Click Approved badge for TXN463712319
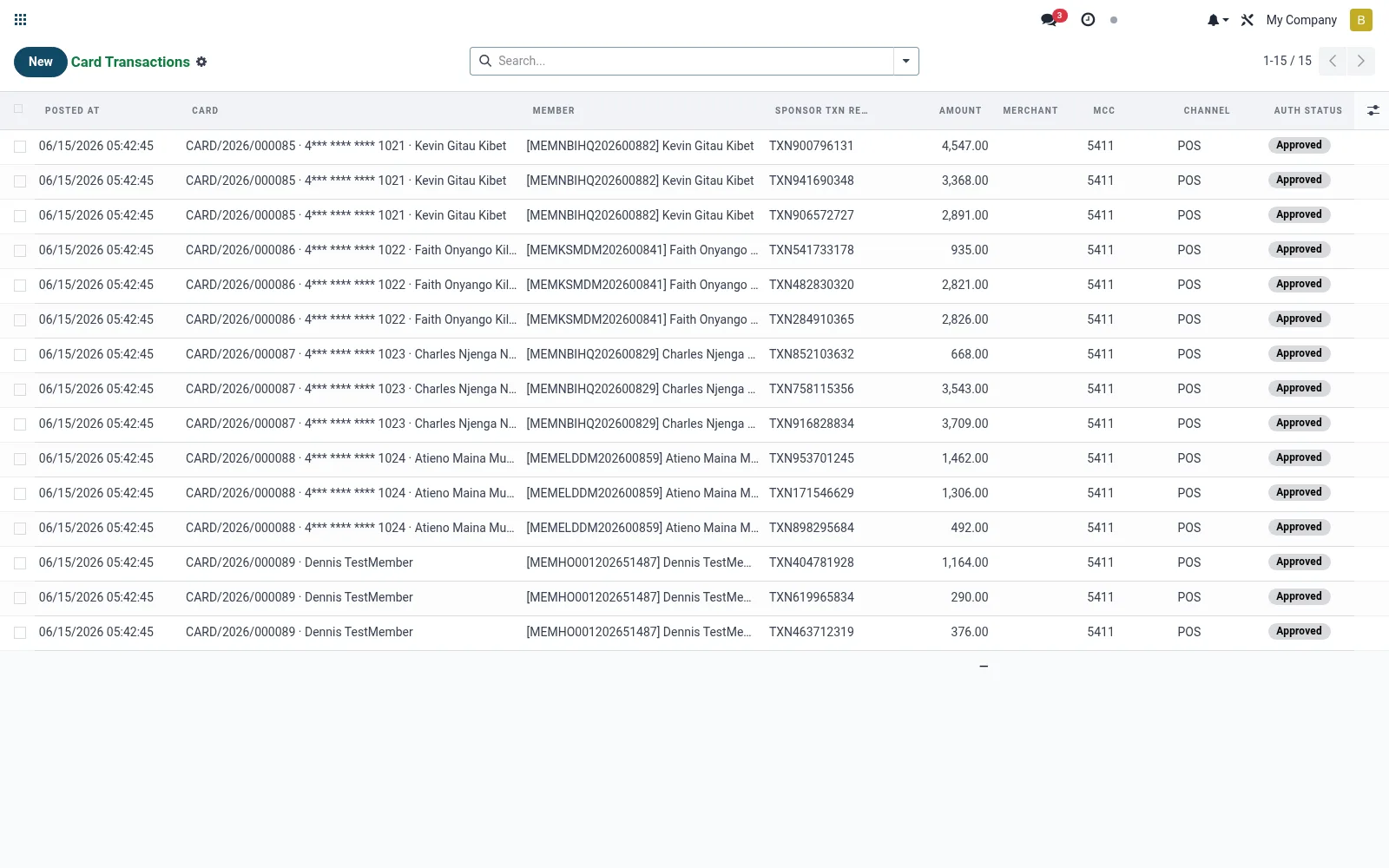The image size is (1389, 868). pos(1299,631)
